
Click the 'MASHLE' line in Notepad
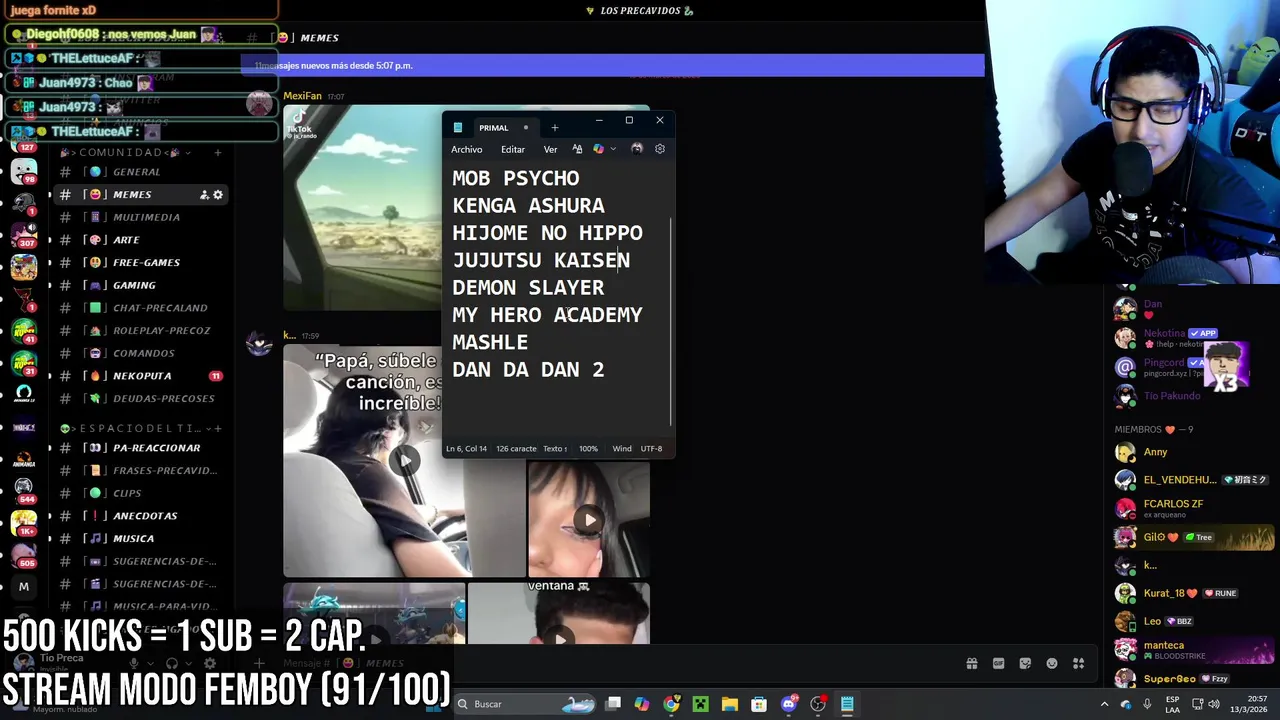[490, 342]
